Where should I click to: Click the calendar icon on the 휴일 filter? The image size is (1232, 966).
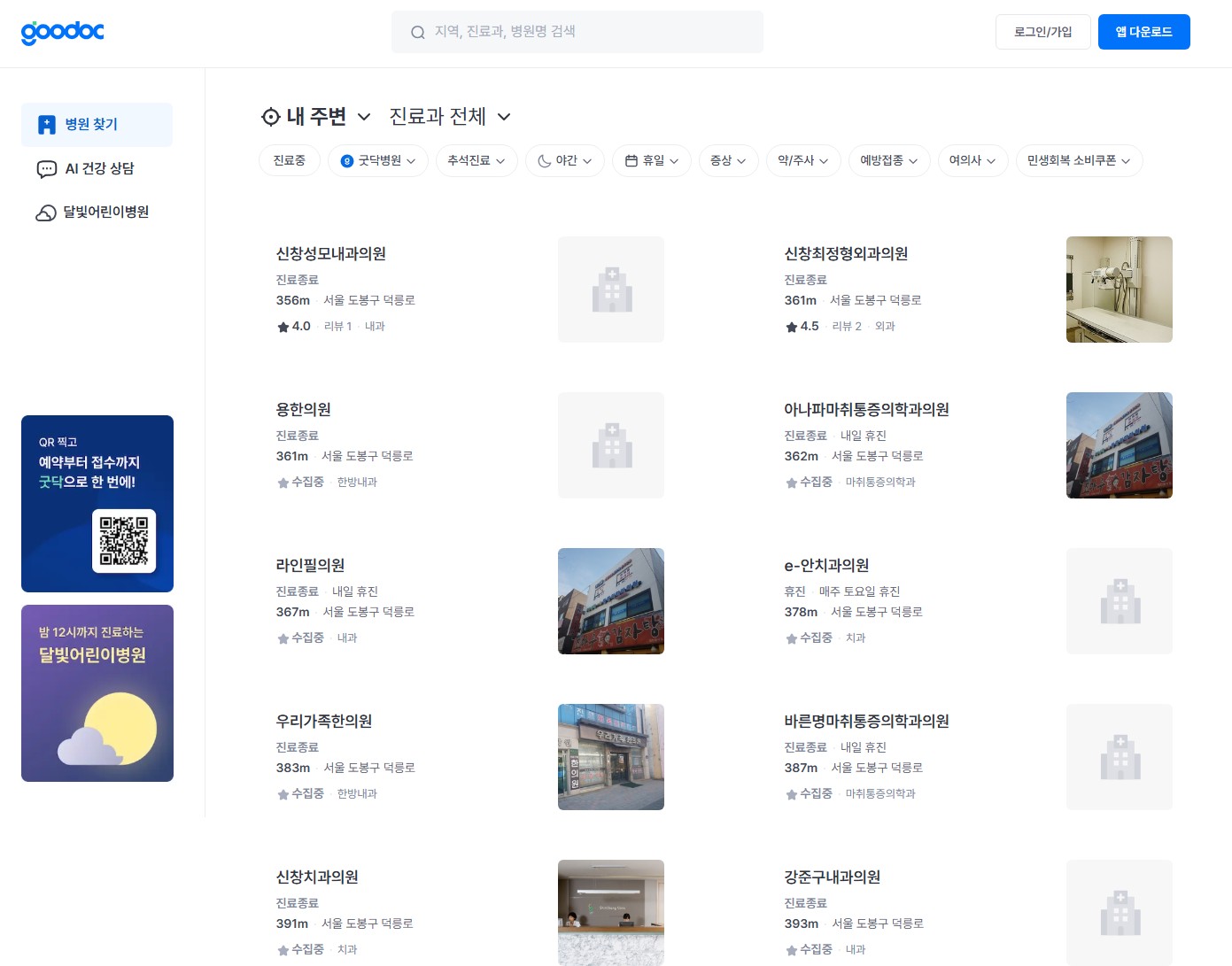click(630, 160)
